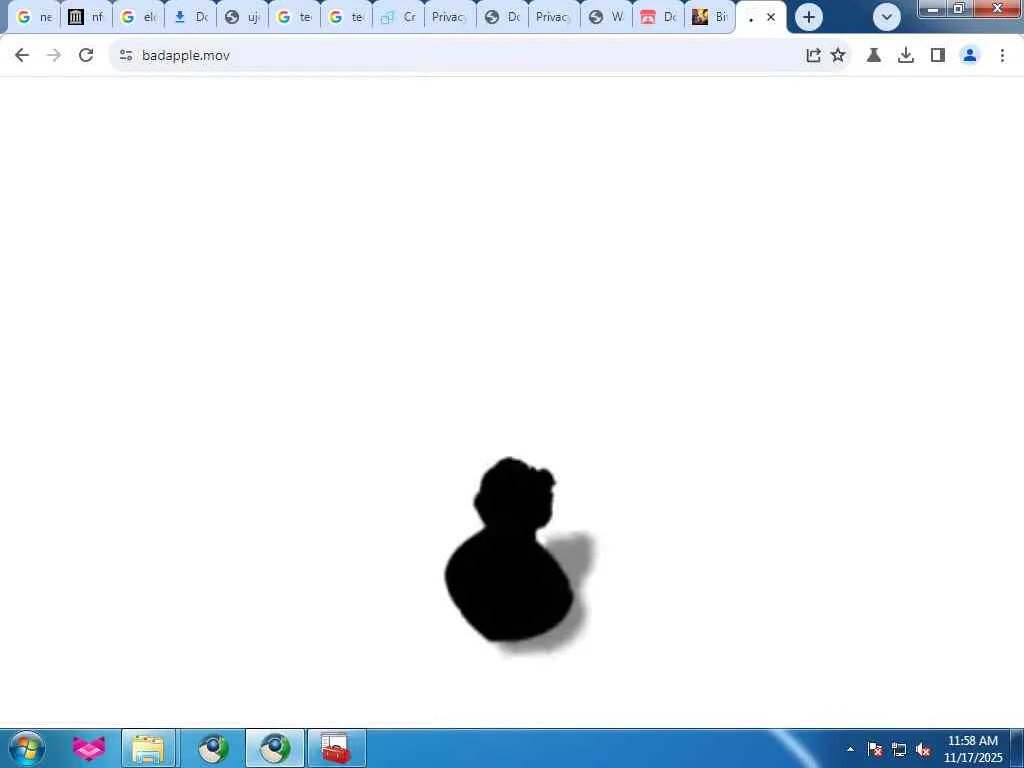Open site information icon beside the URL
The width and height of the screenshot is (1024, 768).
point(126,56)
